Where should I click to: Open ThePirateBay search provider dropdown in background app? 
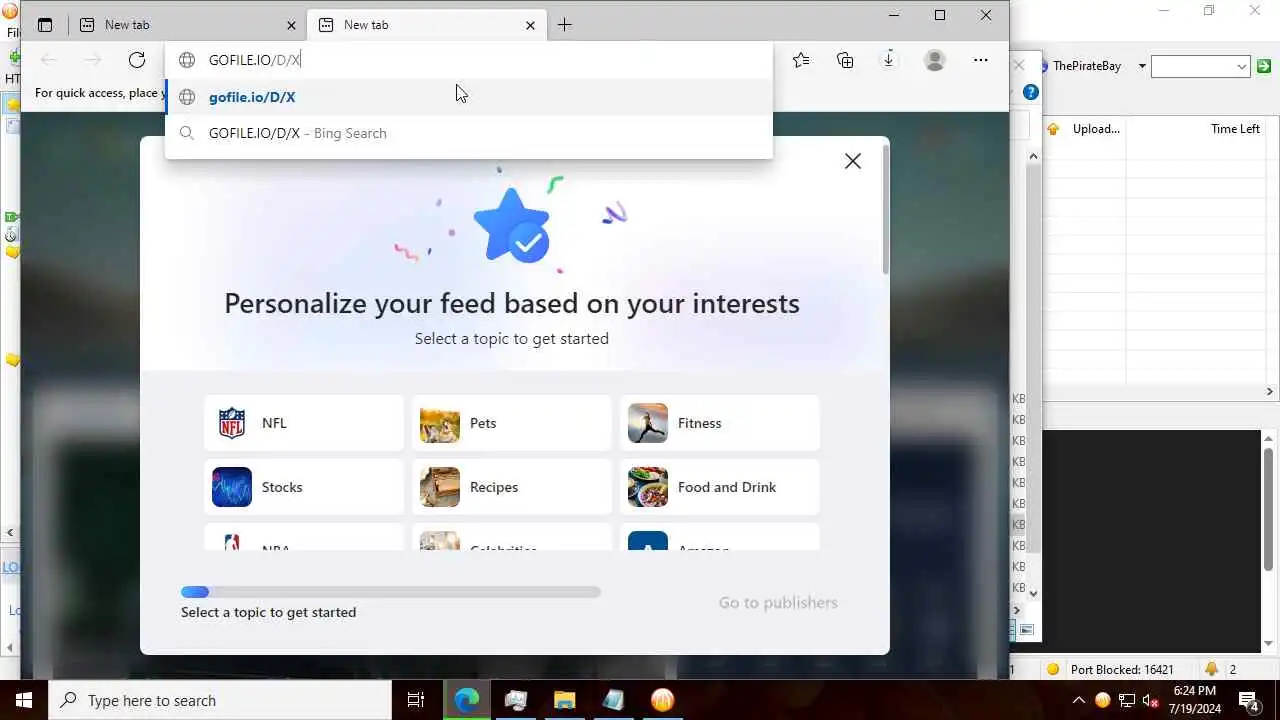(x=1142, y=66)
